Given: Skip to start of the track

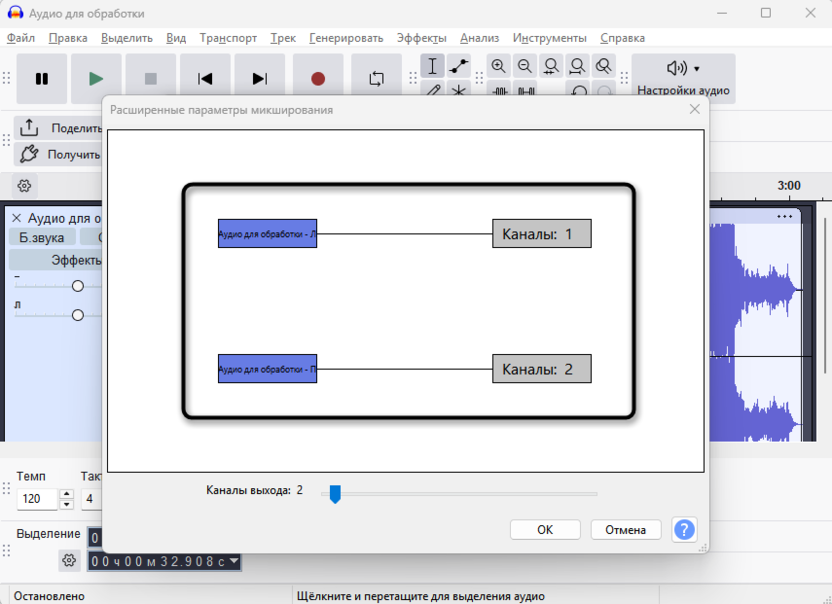Looking at the screenshot, I should [x=205, y=79].
